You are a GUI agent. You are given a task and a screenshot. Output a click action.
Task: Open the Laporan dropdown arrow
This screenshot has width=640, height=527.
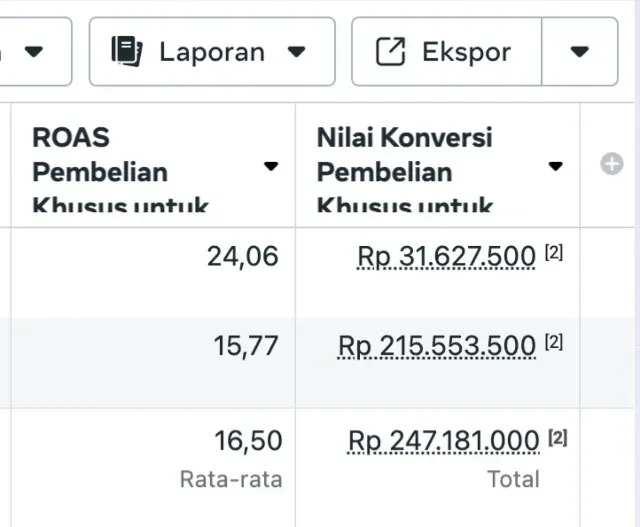pyautogui.click(x=296, y=51)
